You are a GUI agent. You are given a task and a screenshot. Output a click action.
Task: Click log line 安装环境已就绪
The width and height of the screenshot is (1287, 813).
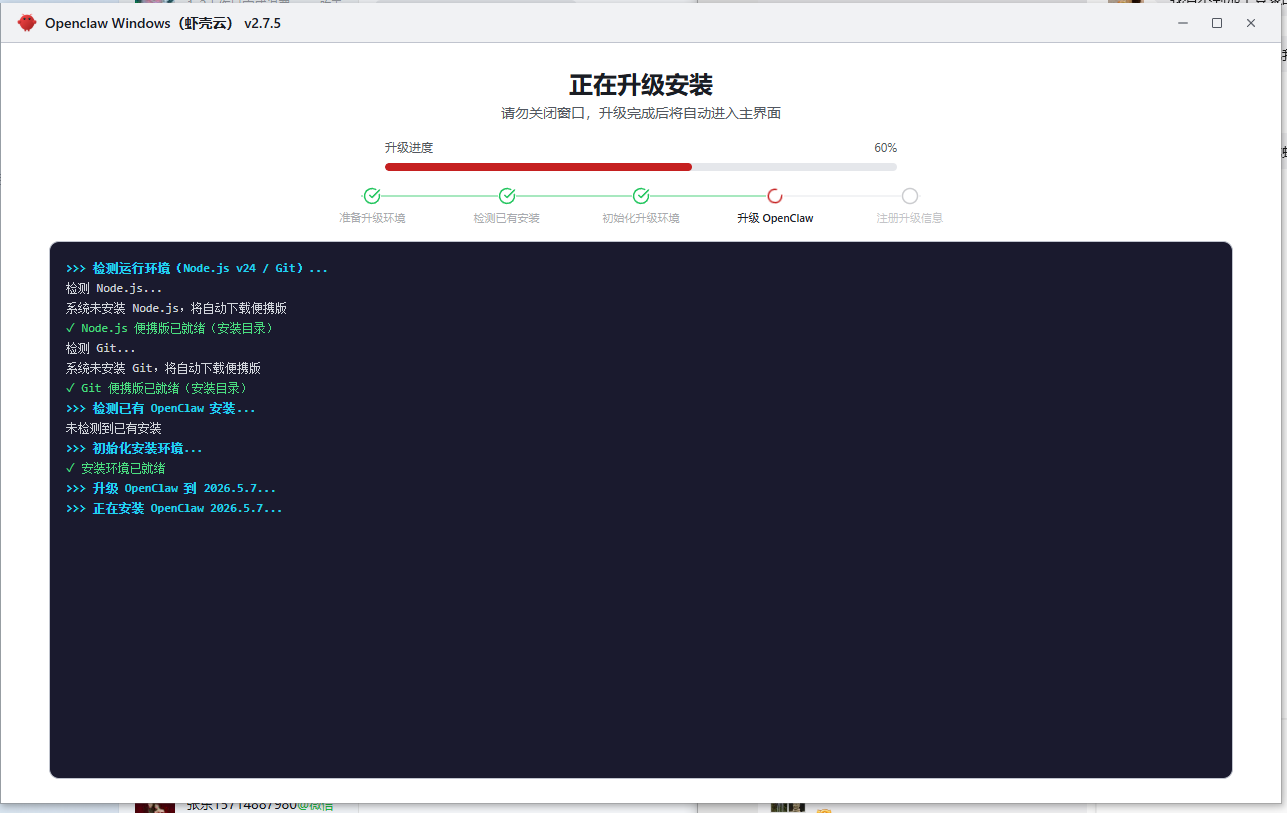coord(116,468)
